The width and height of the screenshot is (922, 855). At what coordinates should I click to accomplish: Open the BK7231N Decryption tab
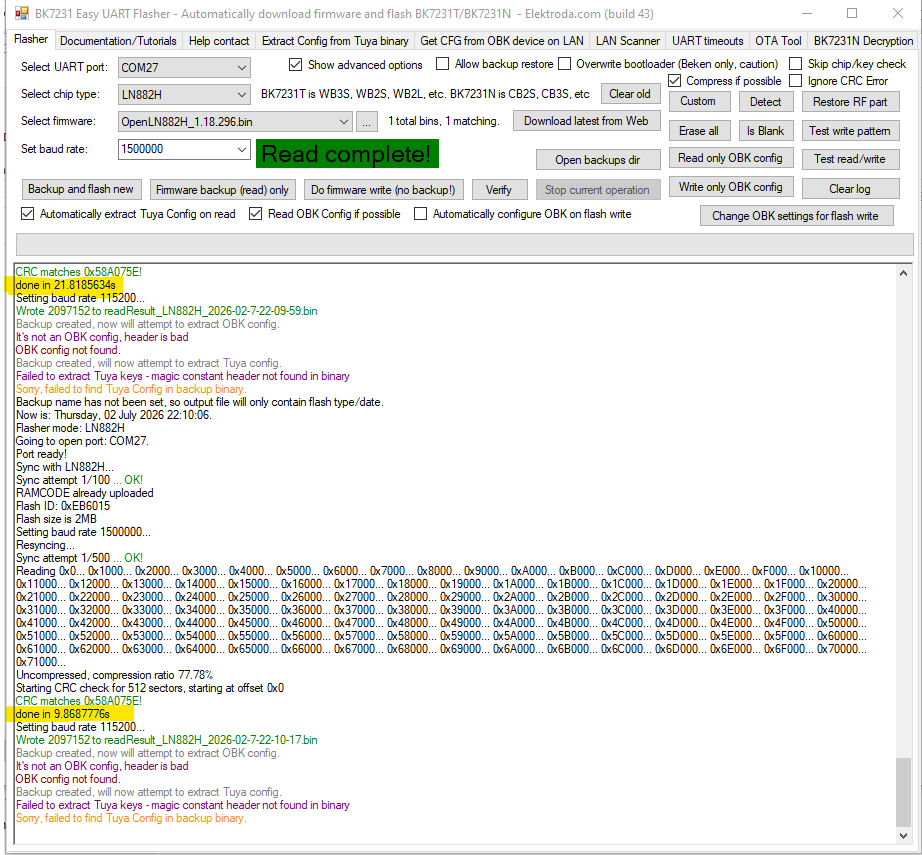click(863, 41)
